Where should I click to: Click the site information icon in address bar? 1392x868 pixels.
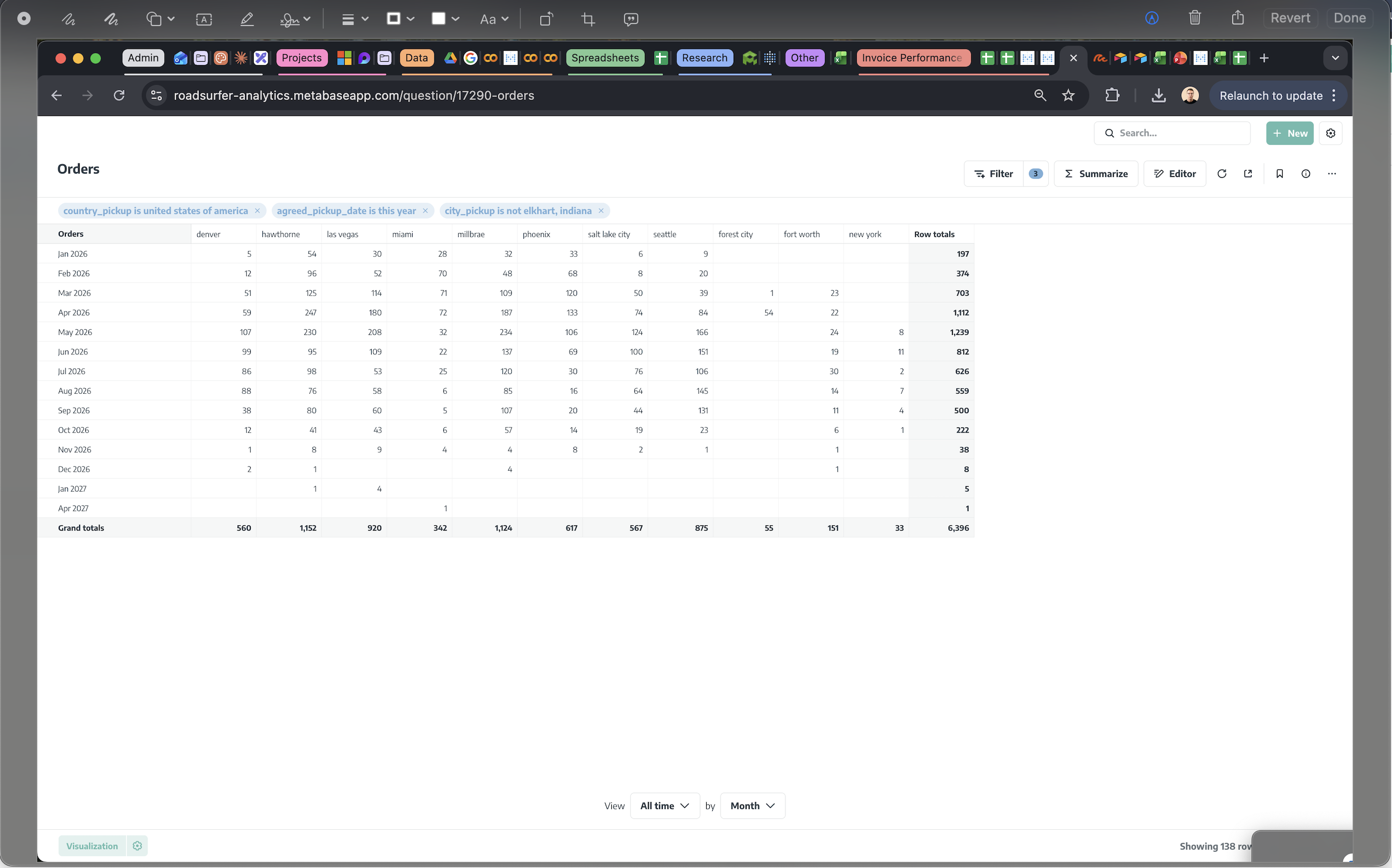point(156,95)
